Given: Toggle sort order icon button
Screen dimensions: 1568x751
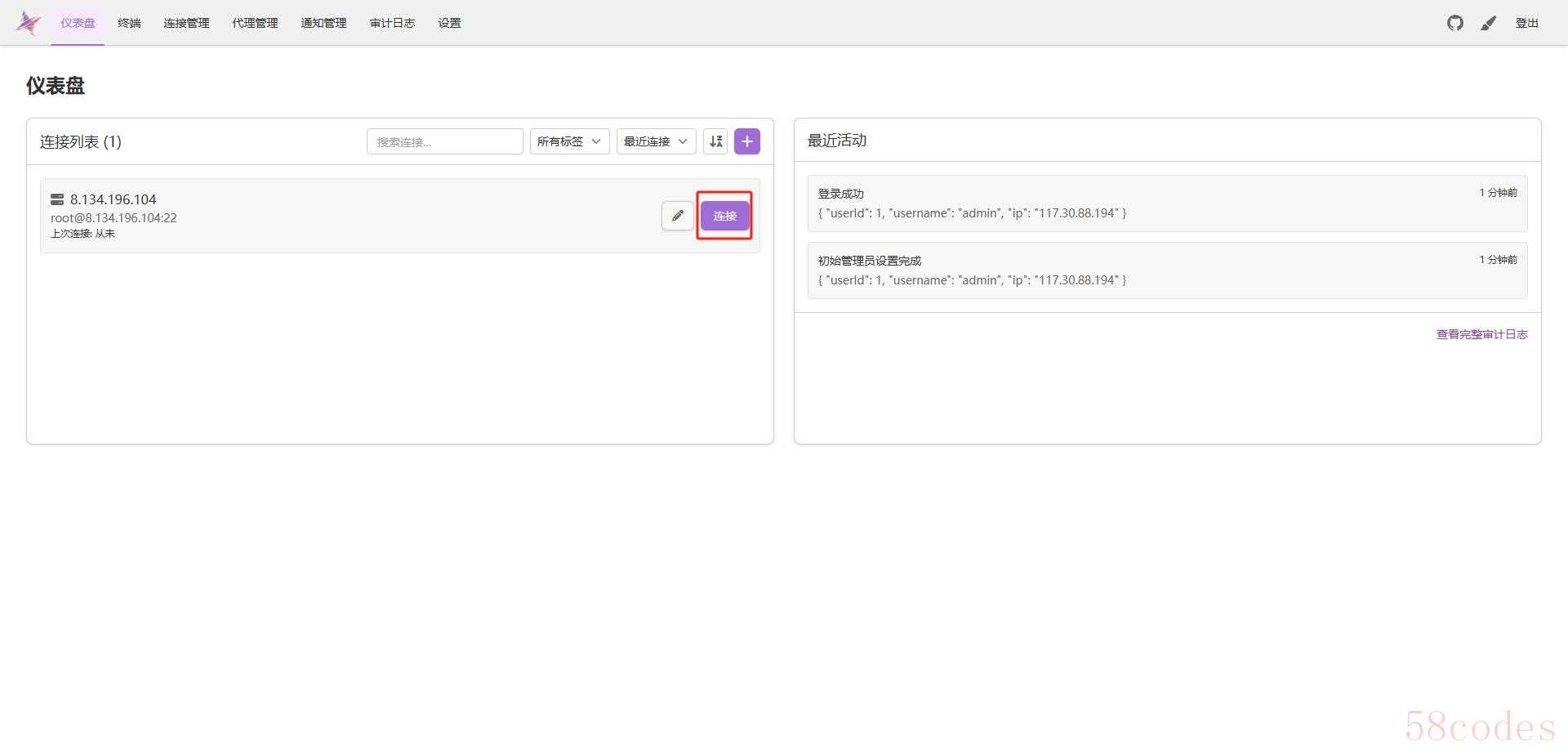Looking at the screenshot, I should click(715, 141).
